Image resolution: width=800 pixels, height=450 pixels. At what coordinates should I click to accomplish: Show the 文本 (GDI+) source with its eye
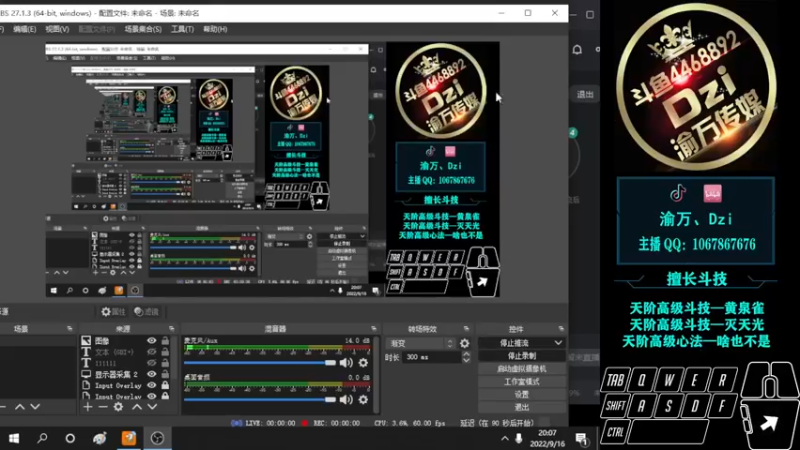coord(152,352)
